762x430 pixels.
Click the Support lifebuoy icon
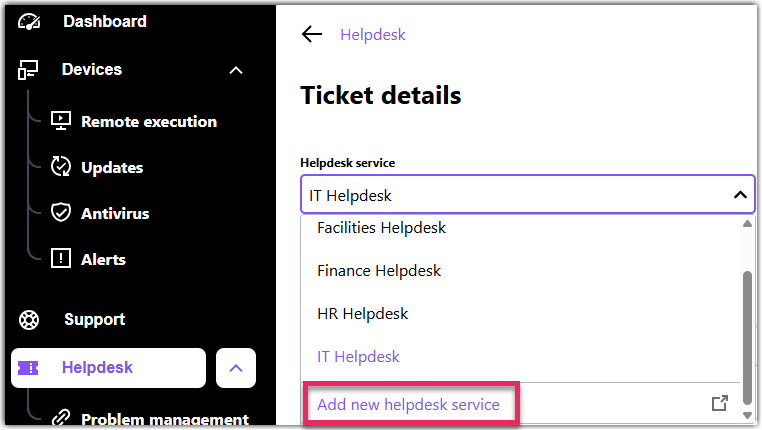click(x=29, y=320)
